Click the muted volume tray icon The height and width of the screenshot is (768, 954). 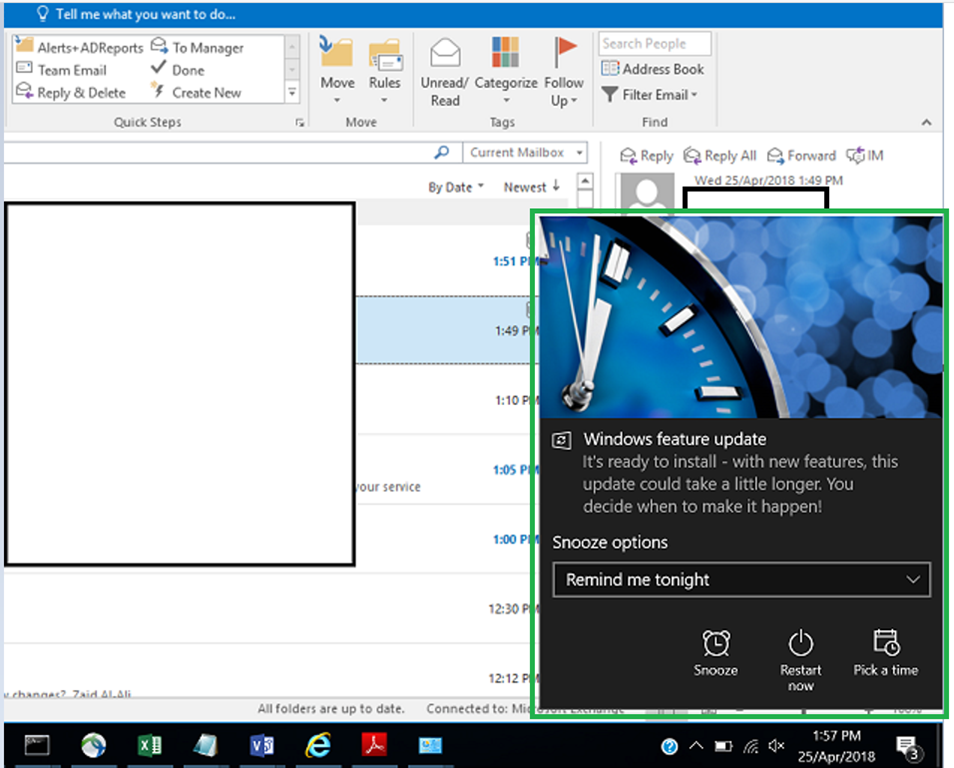pos(776,745)
